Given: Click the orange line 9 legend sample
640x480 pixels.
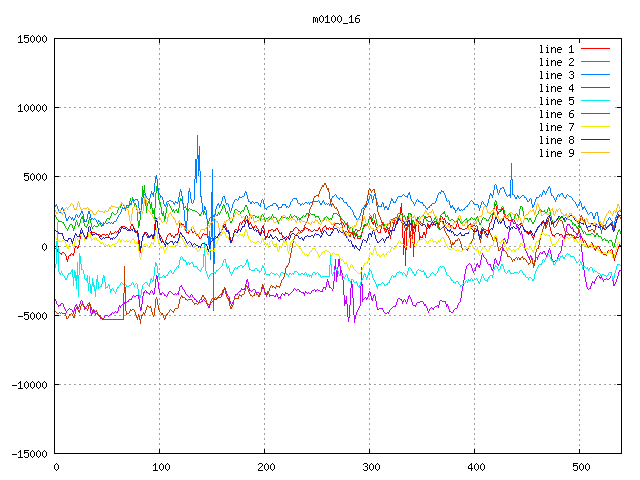Looking at the screenshot, I should (595, 153).
